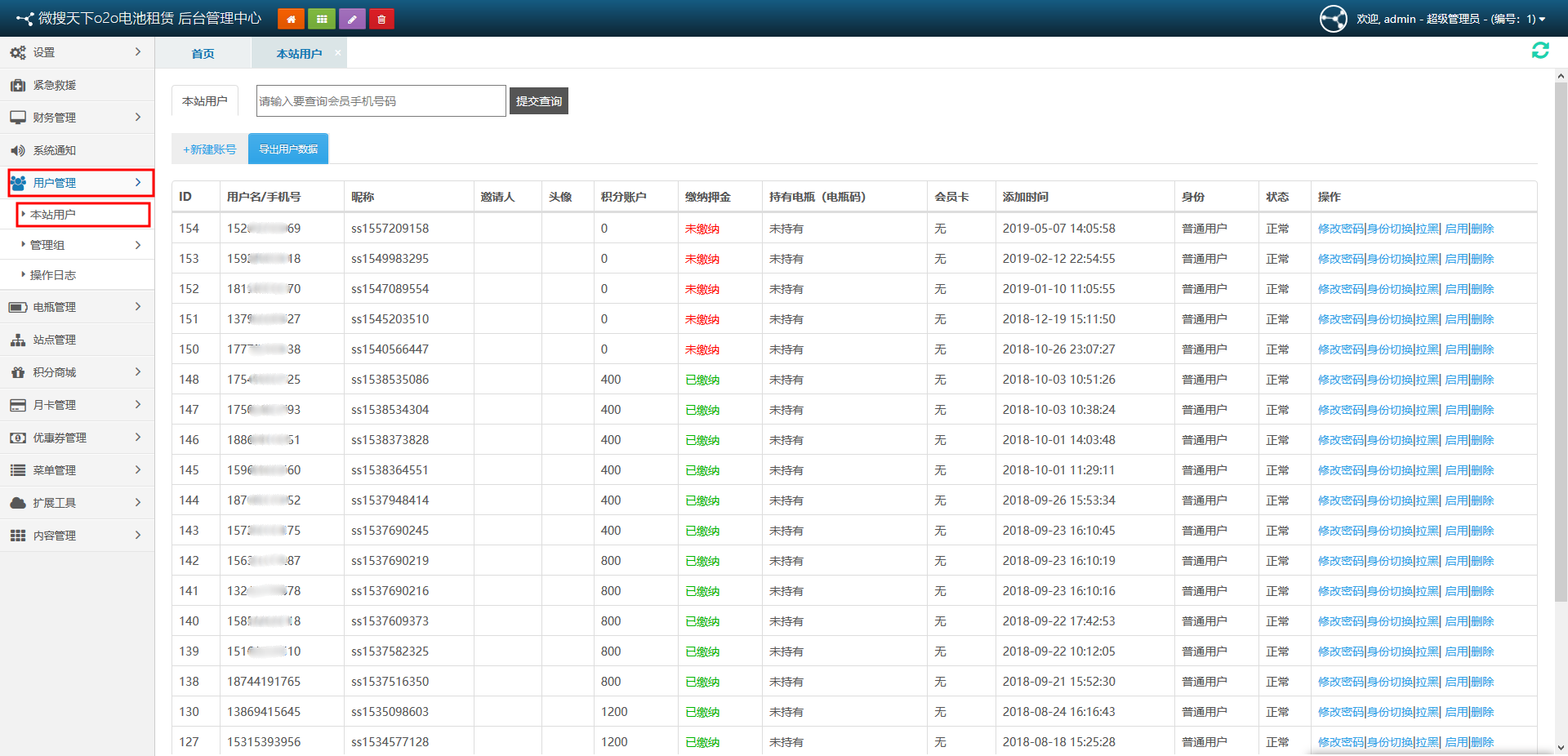Expand the 电瓶管理 sidebar section

pos(77,307)
